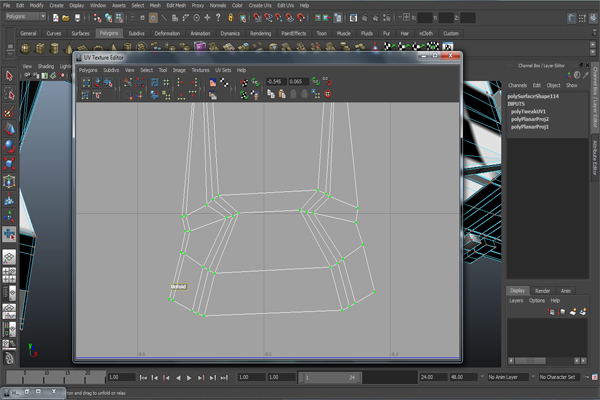Switch to single perspective view layout
Screen dimensions: 600x400
point(9,257)
